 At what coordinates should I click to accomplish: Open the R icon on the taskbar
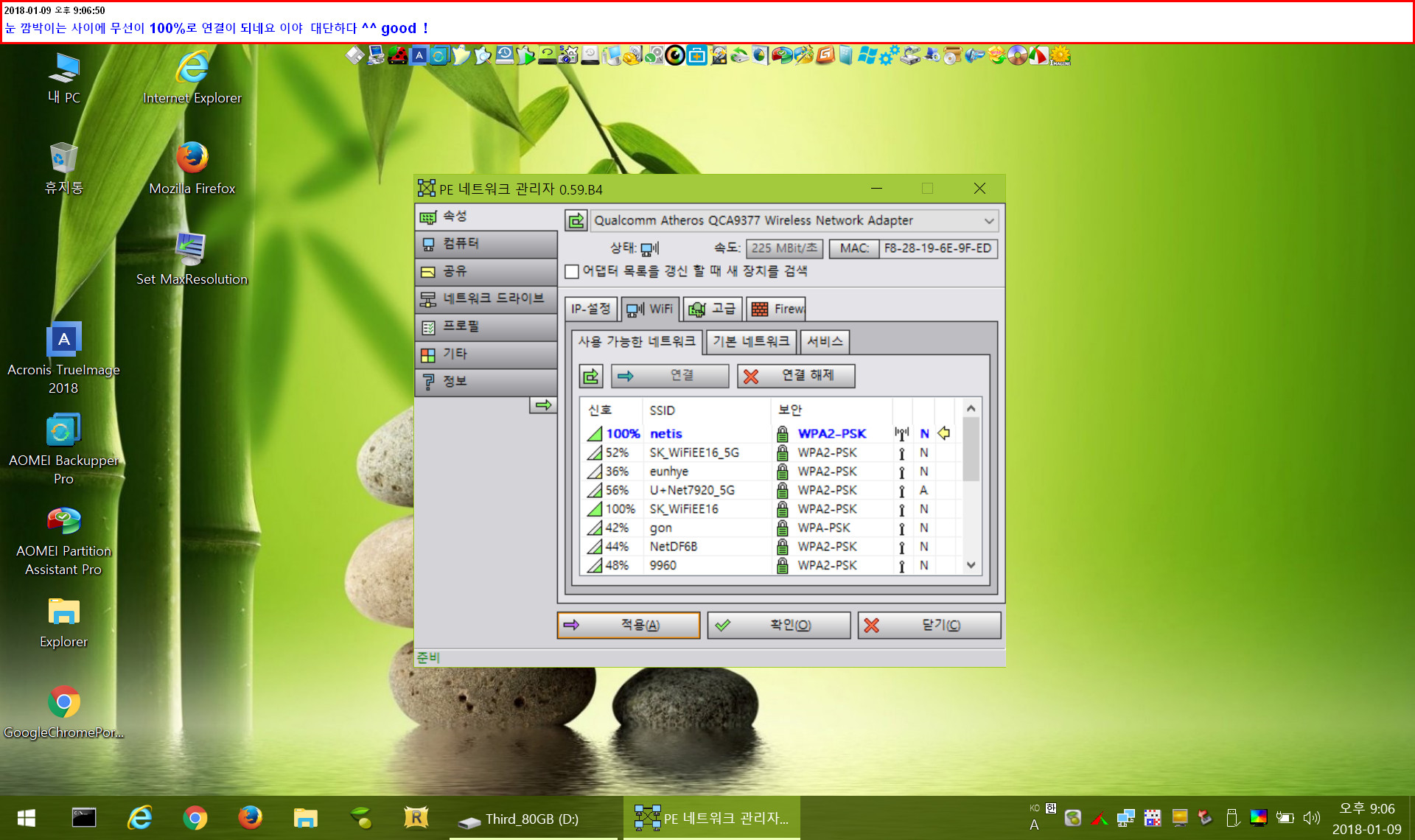[x=416, y=818]
